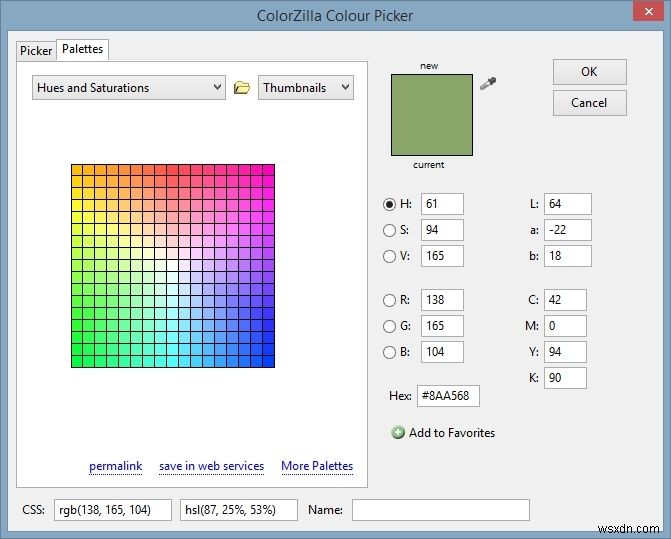Click the eyedropper icon beside the new colour
Viewport: 671px width, 539px height.
point(488,84)
